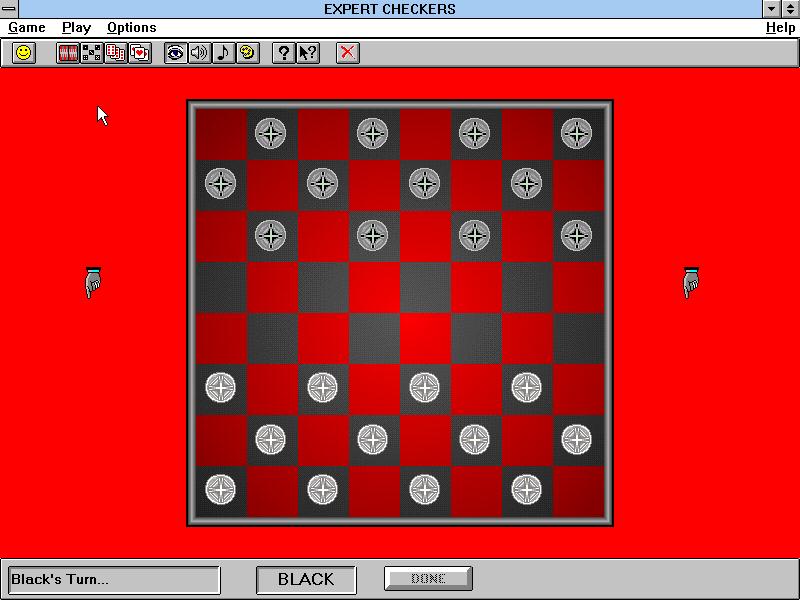Select white piece in sixth row, first column
This screenshot has width=800, height=600.
click(220, 388)
